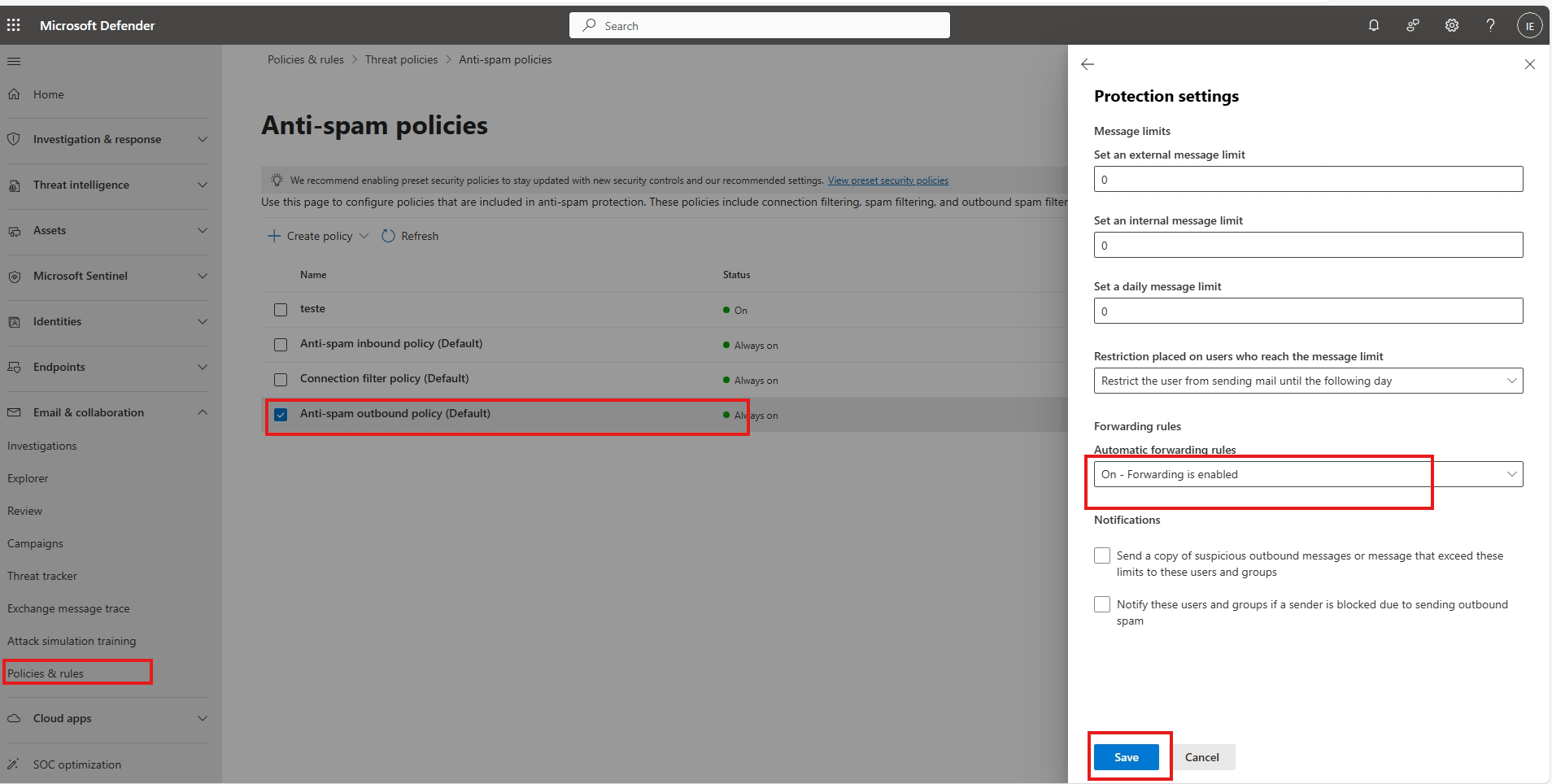Click the Assets icon in sidebar
This screenshot has height=784, width=1552.
tap(14, 231)
